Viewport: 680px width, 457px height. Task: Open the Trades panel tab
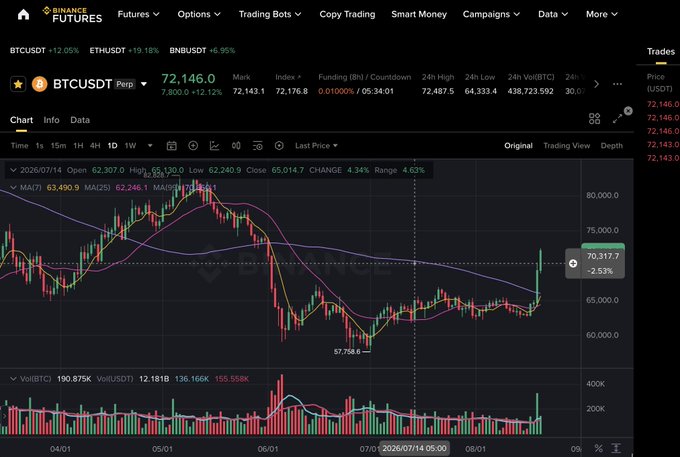coord(660,52)
